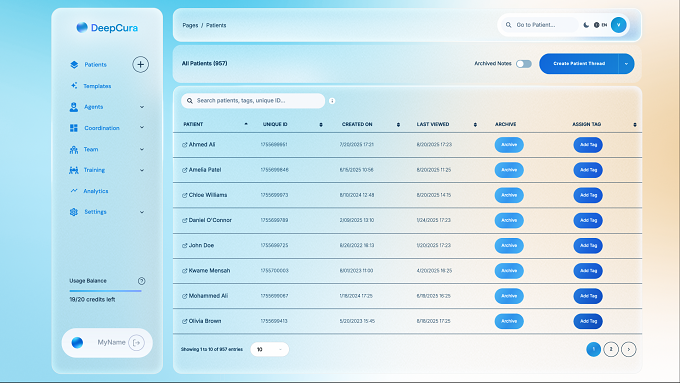Add Tag to Amelia Patel
The width and height of the screenshot is (680, 383).
pos(588,170)
